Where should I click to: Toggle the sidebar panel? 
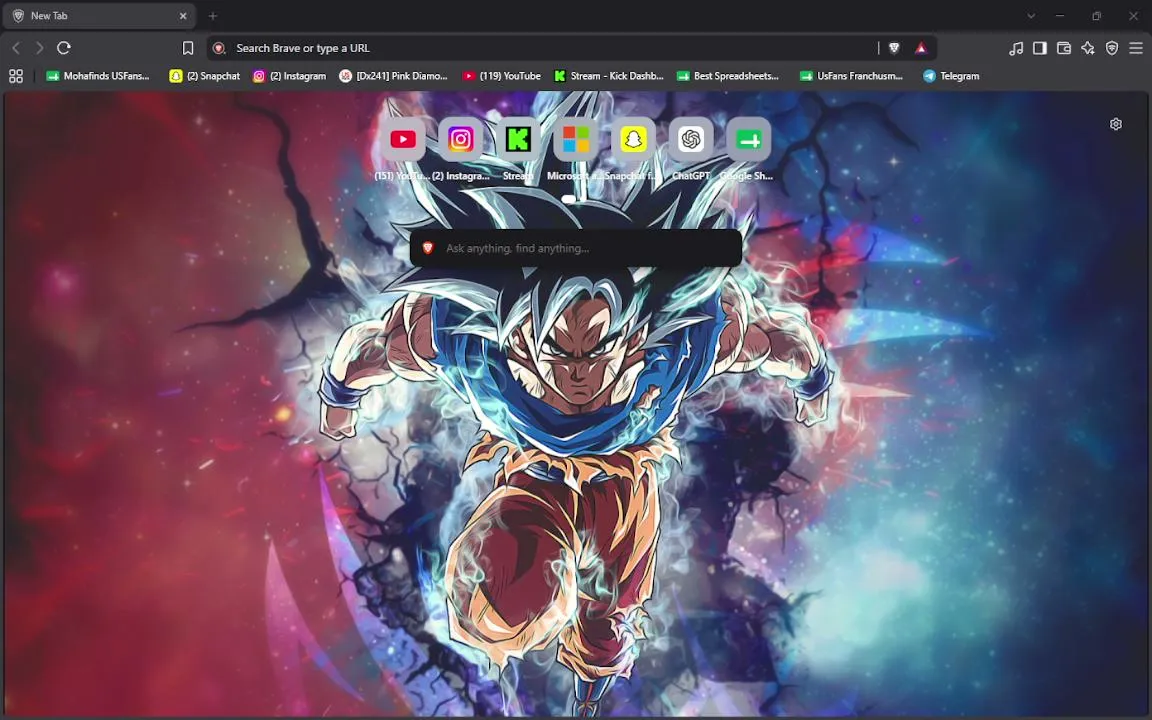tap(1040, 48)
